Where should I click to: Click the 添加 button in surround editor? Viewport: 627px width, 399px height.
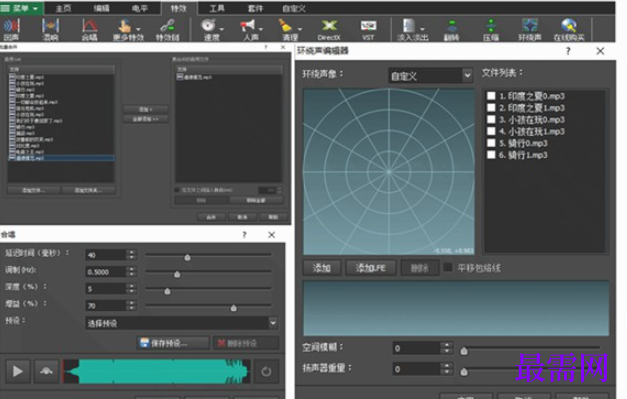322,268
